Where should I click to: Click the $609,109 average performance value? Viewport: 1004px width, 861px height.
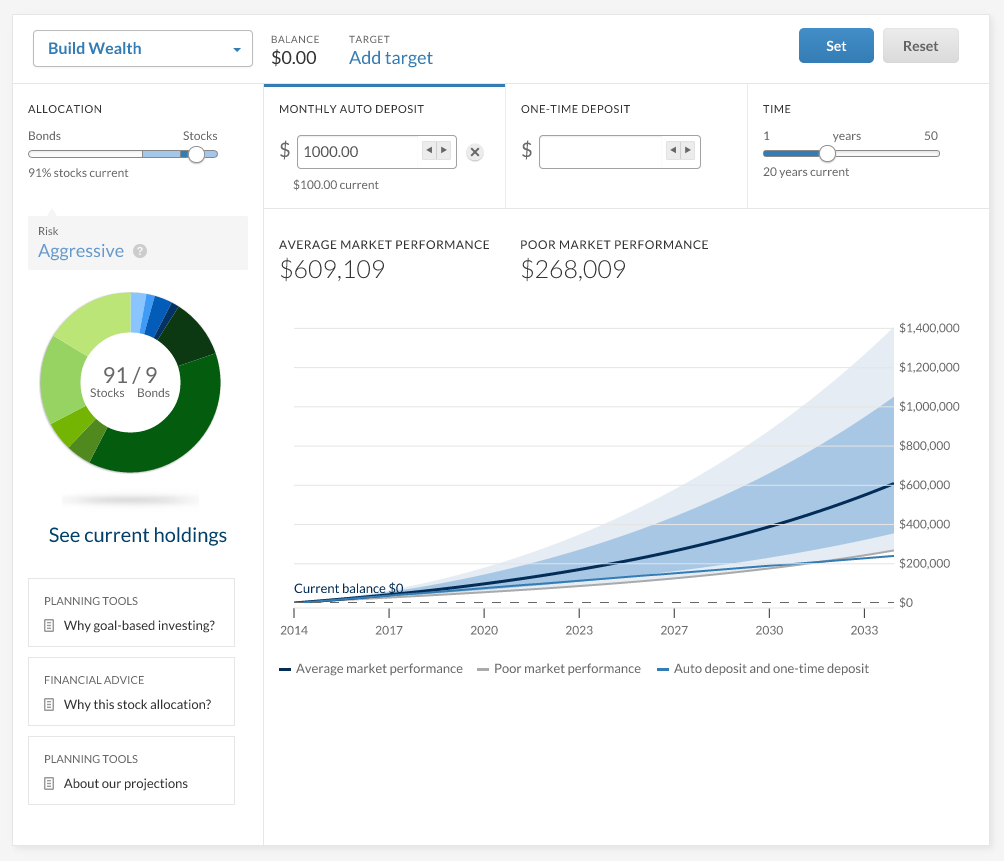[x=332, y=270]
